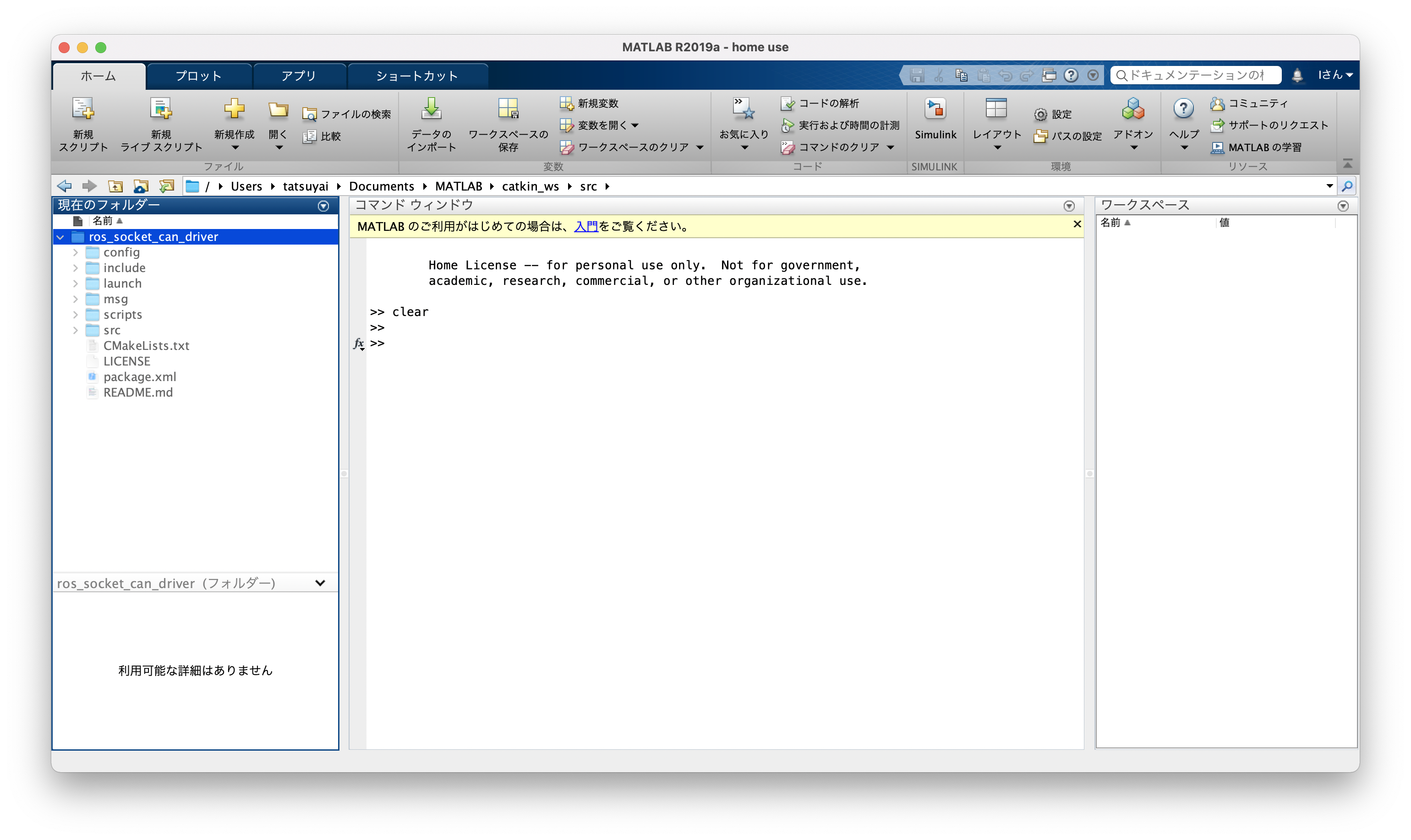Click 実行および時間の計測 run and time
Screen dimensions: 1411x840
[841, 125]
